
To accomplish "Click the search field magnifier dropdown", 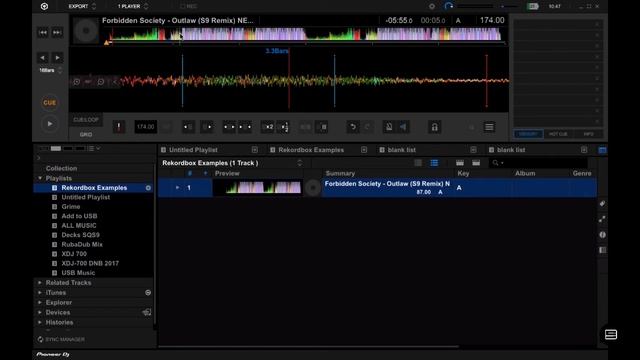I will pyautogui.click(x=497, y=163).
